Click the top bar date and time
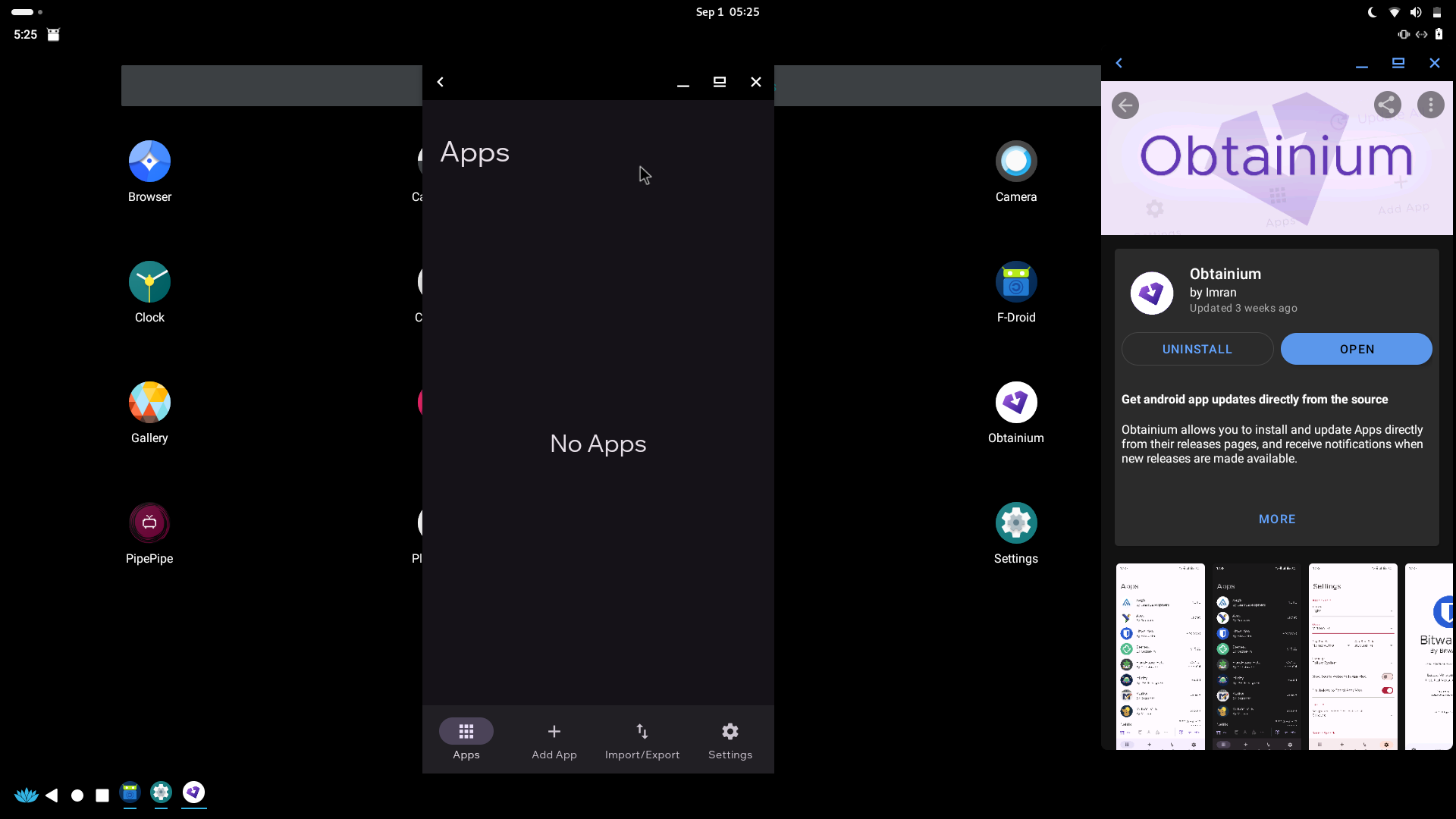This screenshot has width=1456, height=819. (727, 12)
